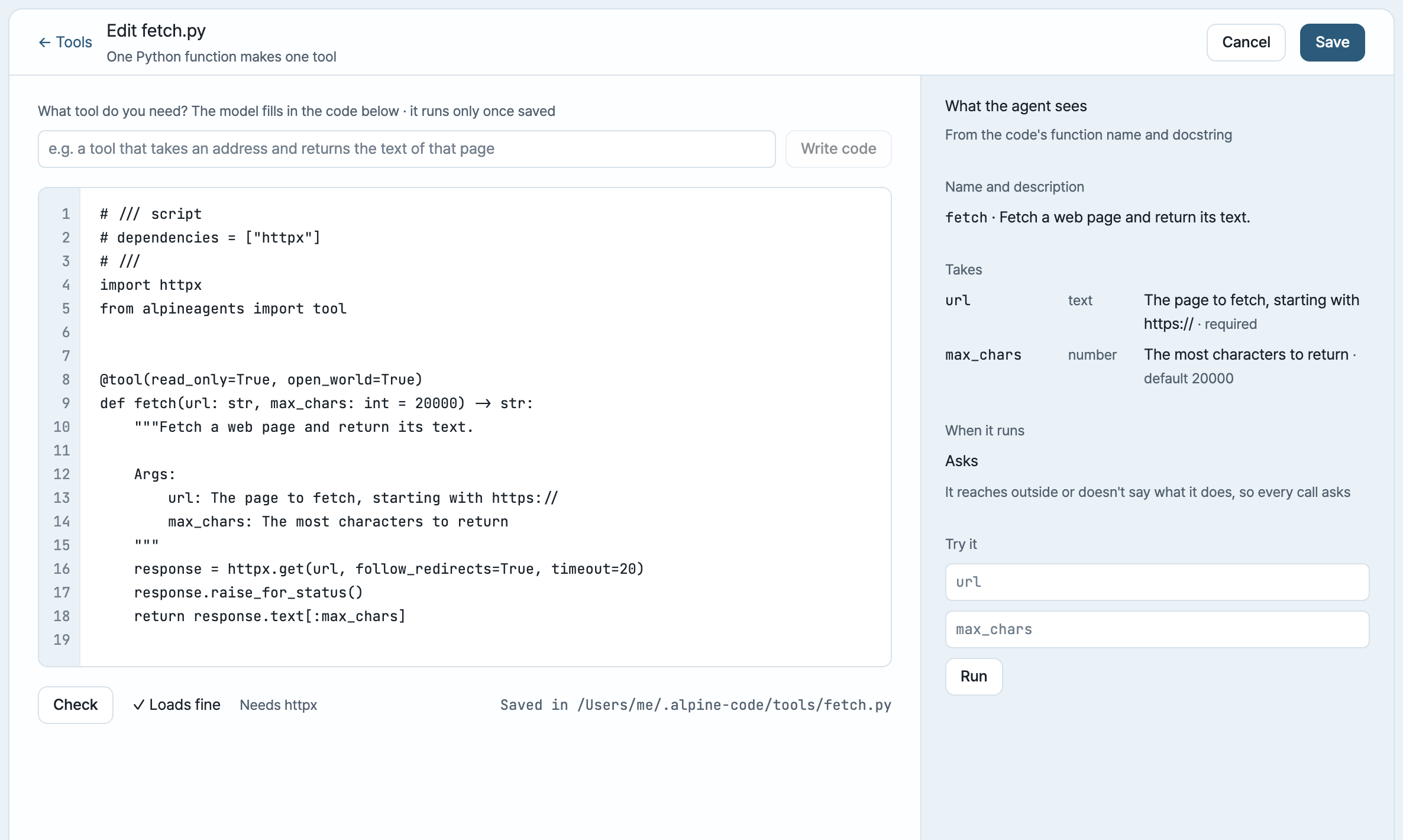Click the 'Edit fetch.py' page title
Viewport: 1403px width, 840px height.
click(x=156, y=31)
